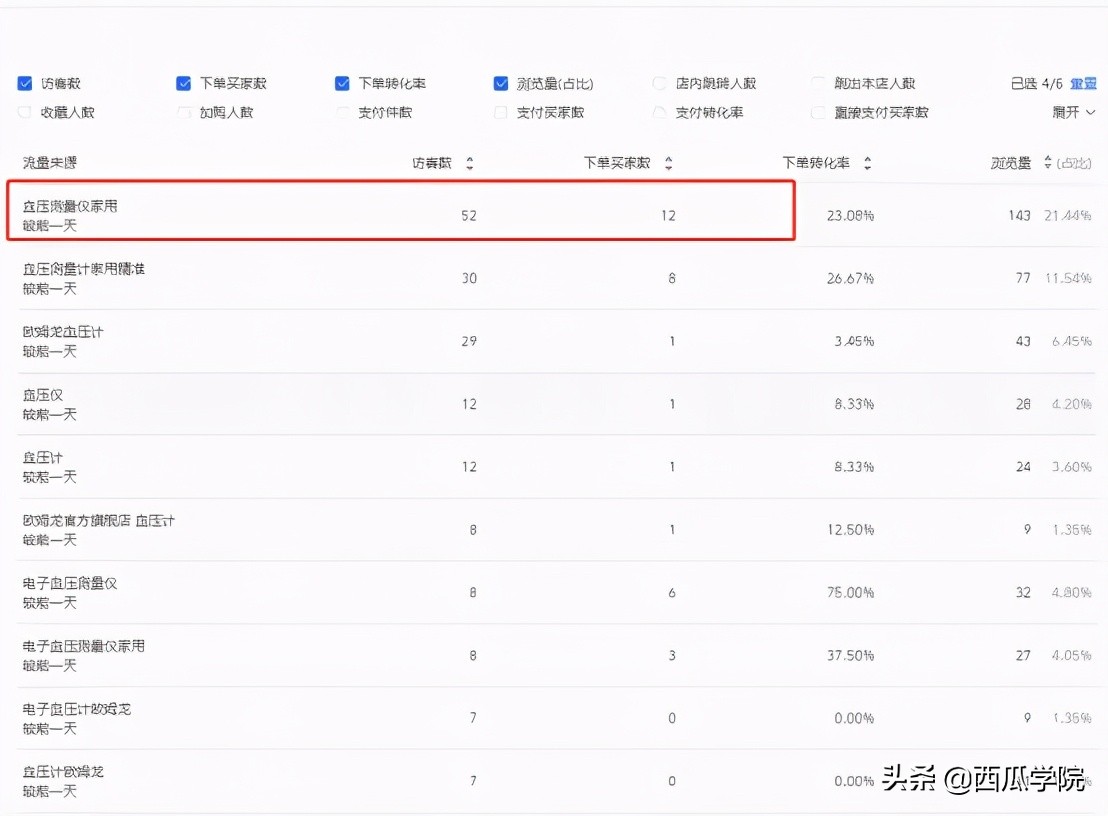Click buyers count 3 for 电子血压测量仪家用
The width and height of the screenshot is (1108, 816).
tap(672, 656)
